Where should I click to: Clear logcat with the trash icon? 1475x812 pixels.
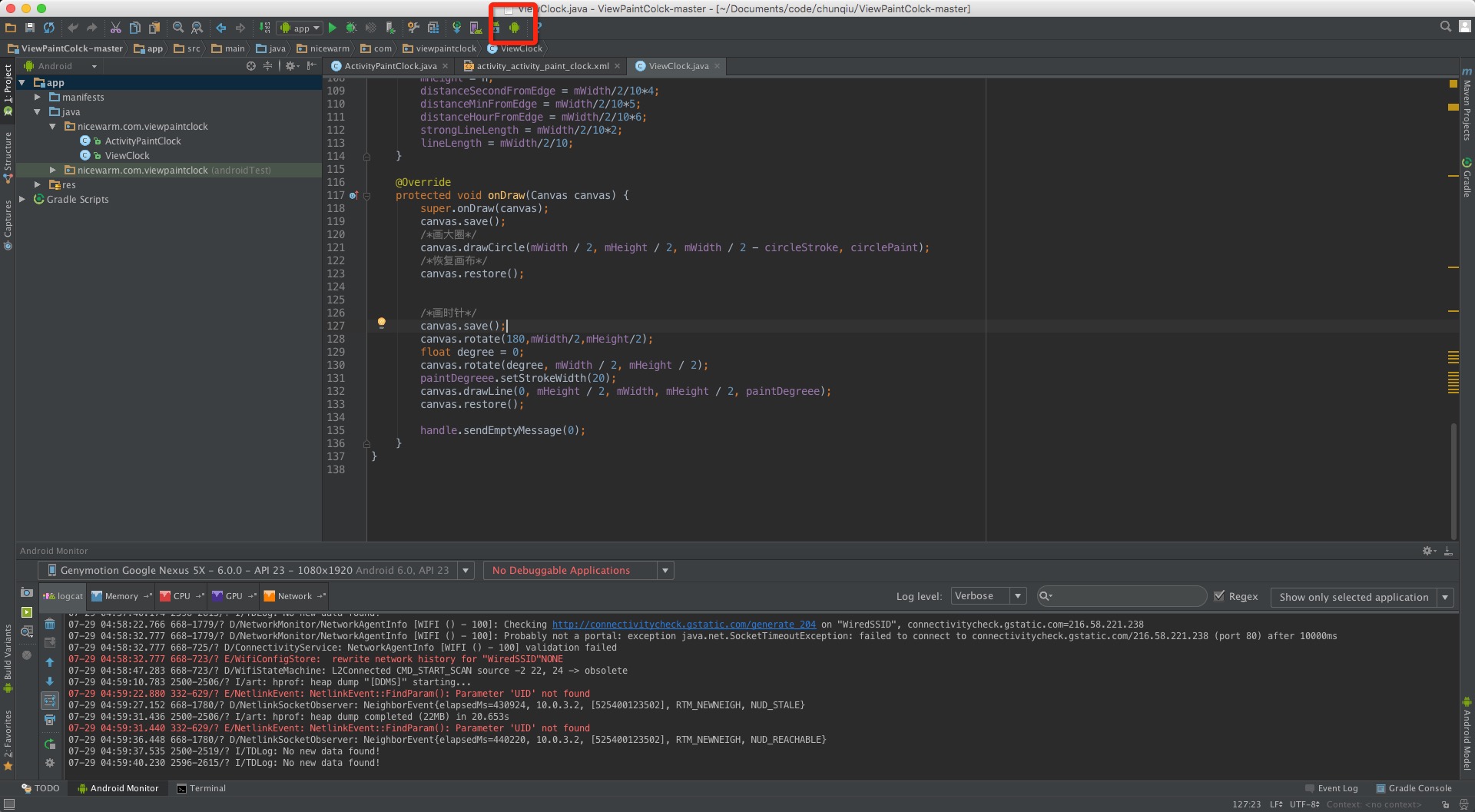coord(50,624)
